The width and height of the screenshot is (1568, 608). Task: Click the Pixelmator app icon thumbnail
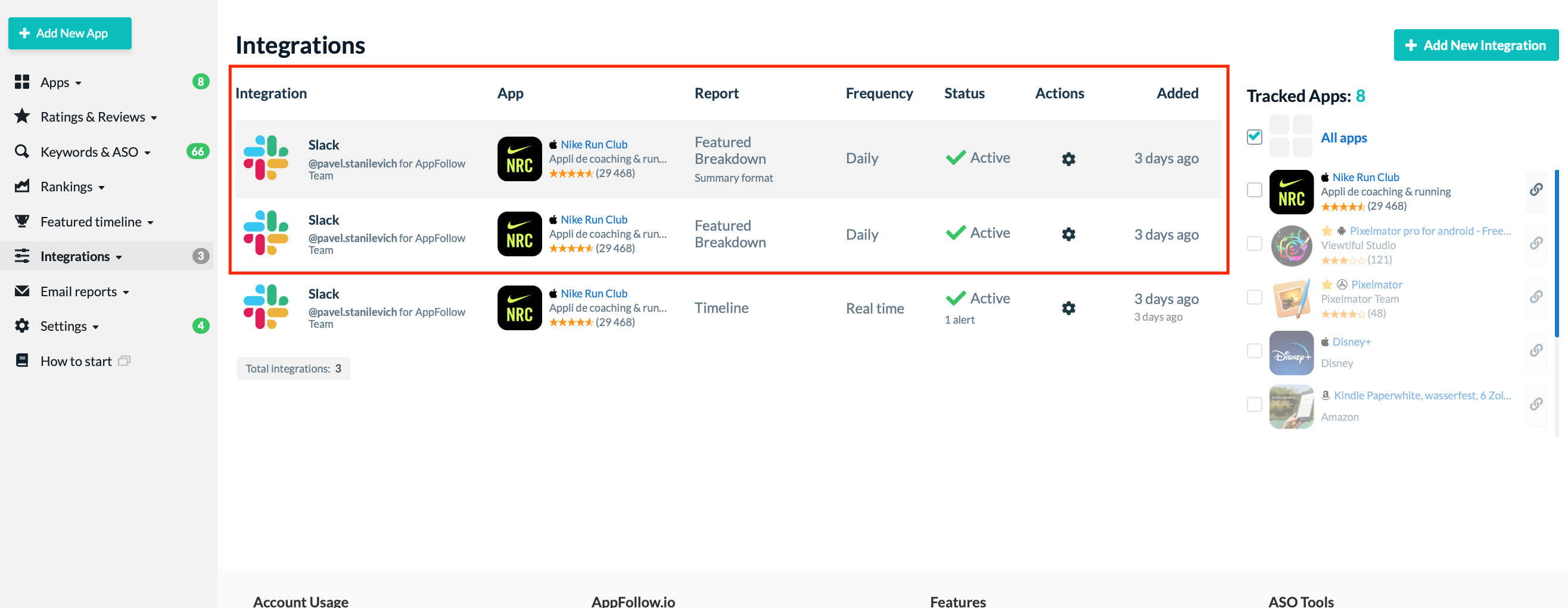1291,299
